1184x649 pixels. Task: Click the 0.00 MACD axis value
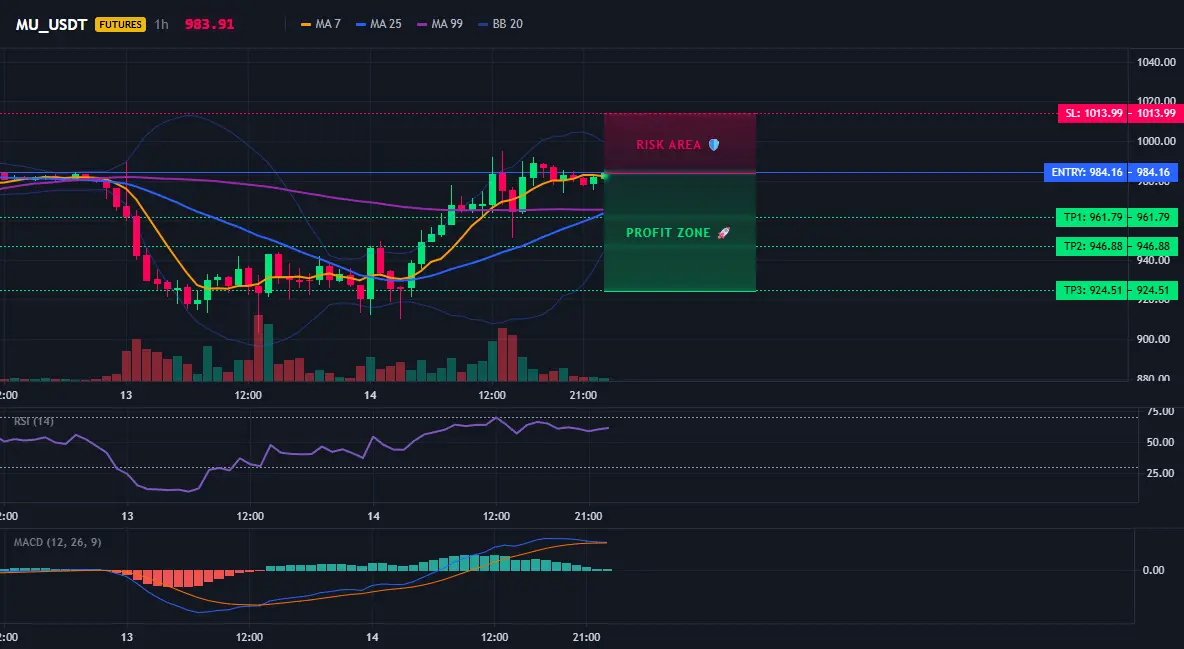pos(1153,570)
